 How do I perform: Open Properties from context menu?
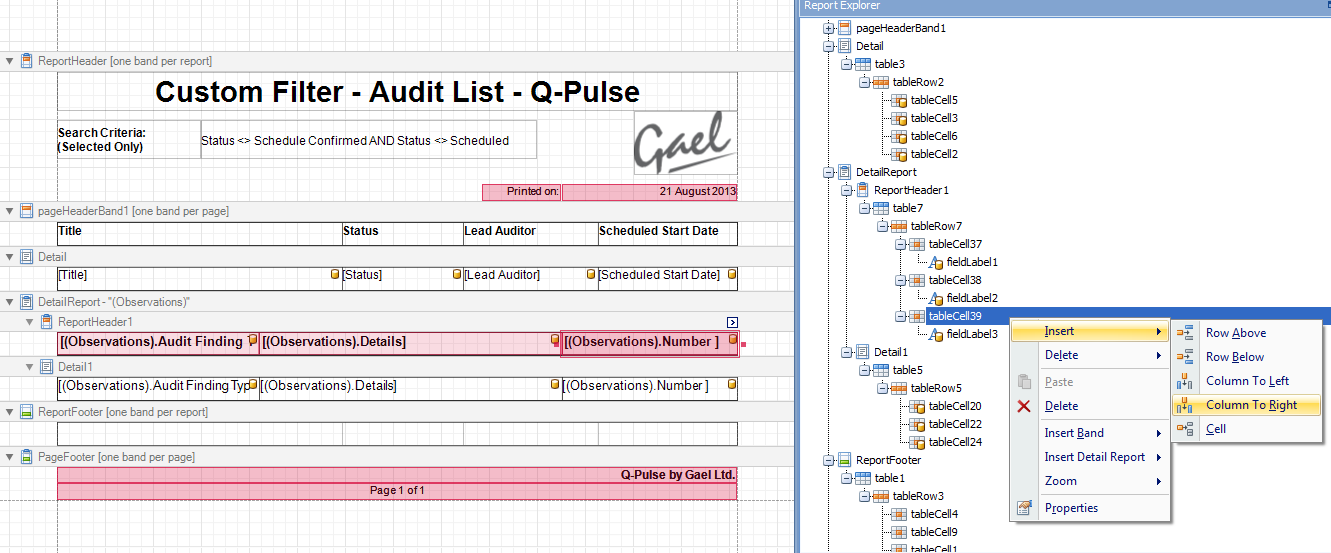point(1090,508)
